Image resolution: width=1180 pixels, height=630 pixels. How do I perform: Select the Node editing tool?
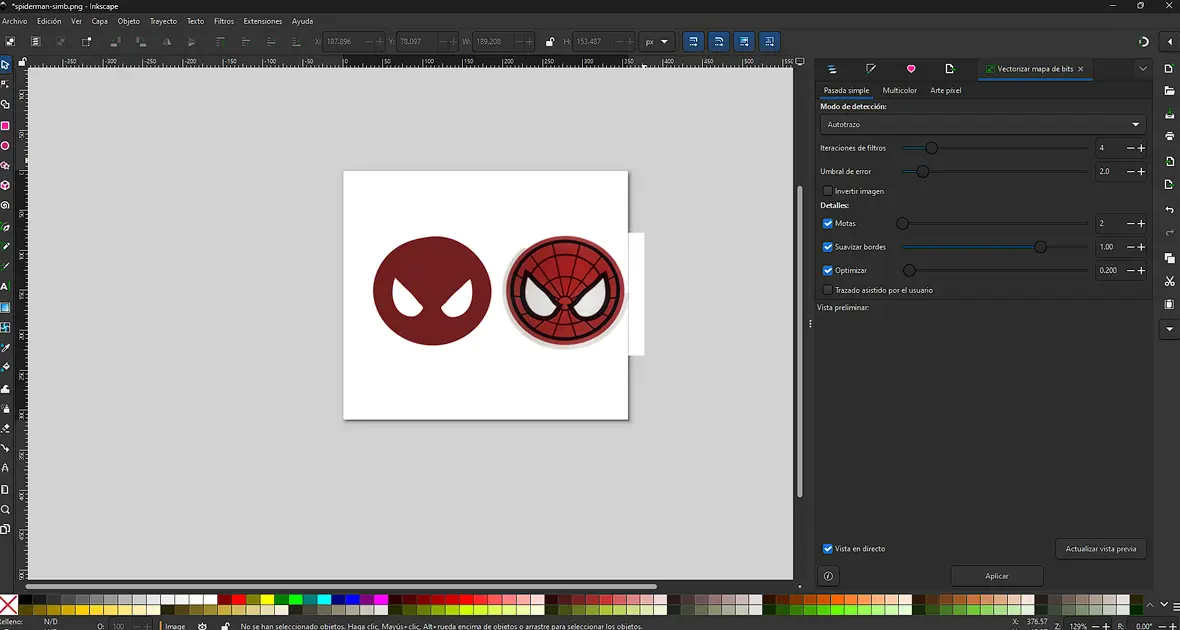tap(7, 84)
